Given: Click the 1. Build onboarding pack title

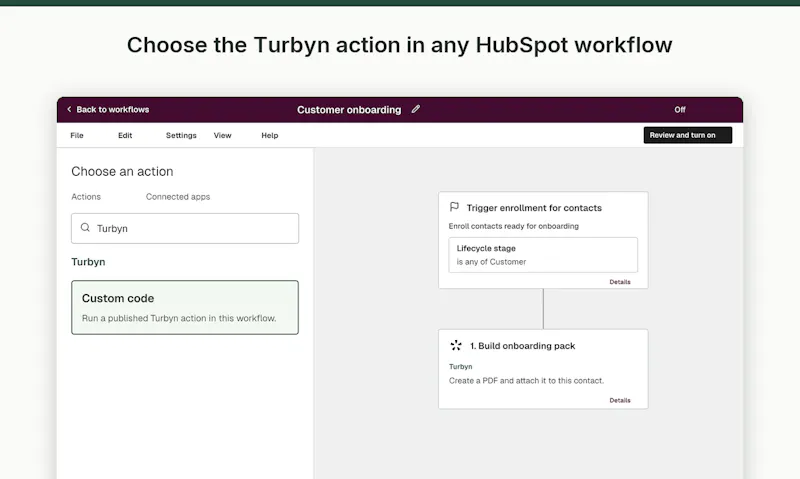Looking at the screenshot, I should [522, 345].
